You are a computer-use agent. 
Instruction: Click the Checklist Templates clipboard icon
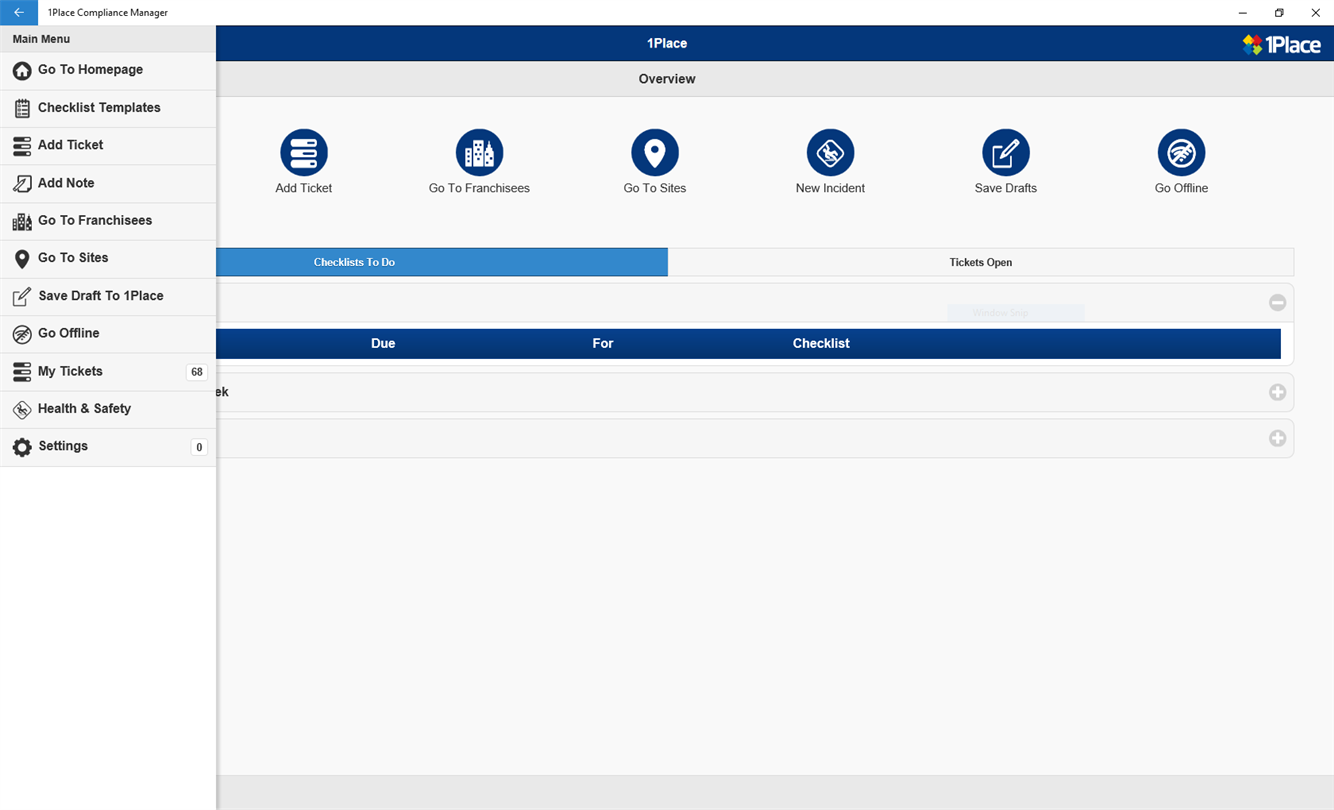[22, 108]
